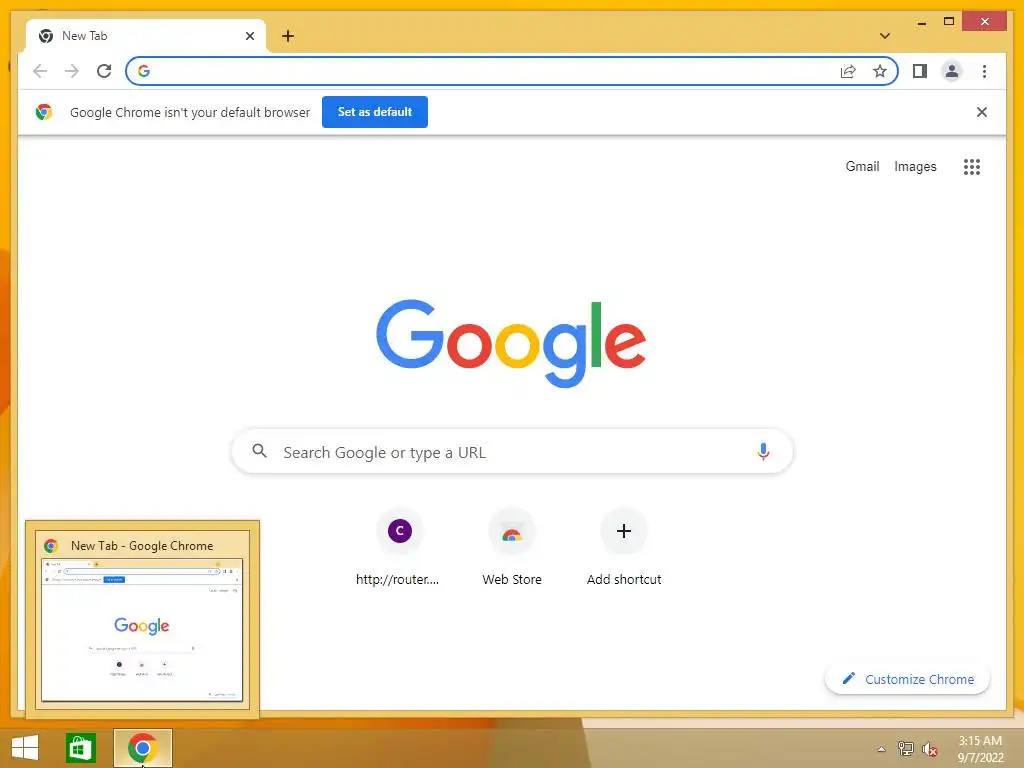Open the profile avatar menu
The image size is (1024, 768).
coord(952,71)
